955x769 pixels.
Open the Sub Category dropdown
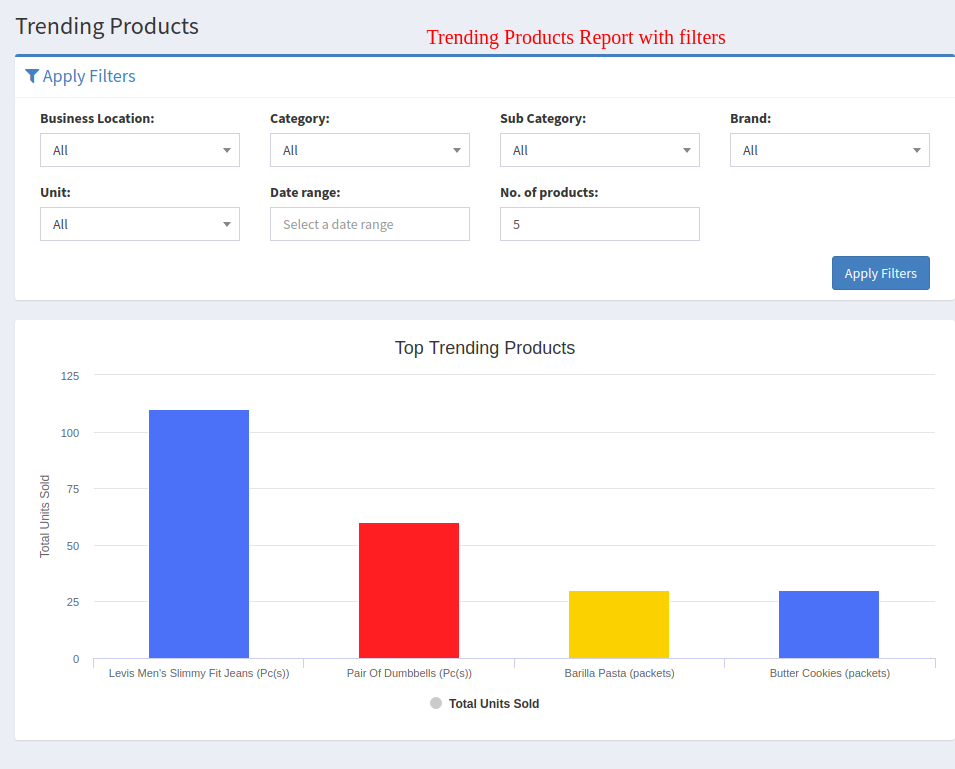pos(600,150)
